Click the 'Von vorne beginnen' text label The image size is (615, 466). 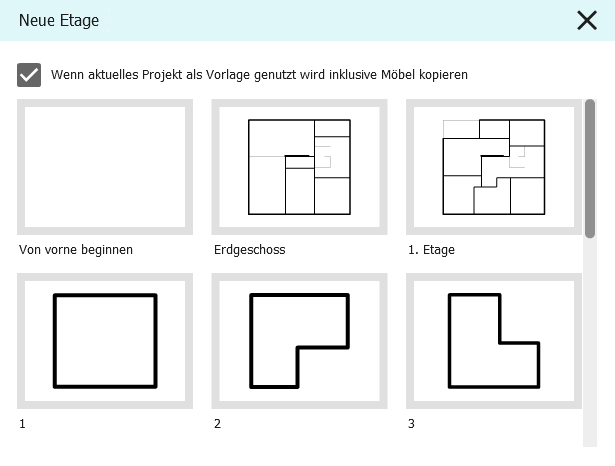coord(75,249)
